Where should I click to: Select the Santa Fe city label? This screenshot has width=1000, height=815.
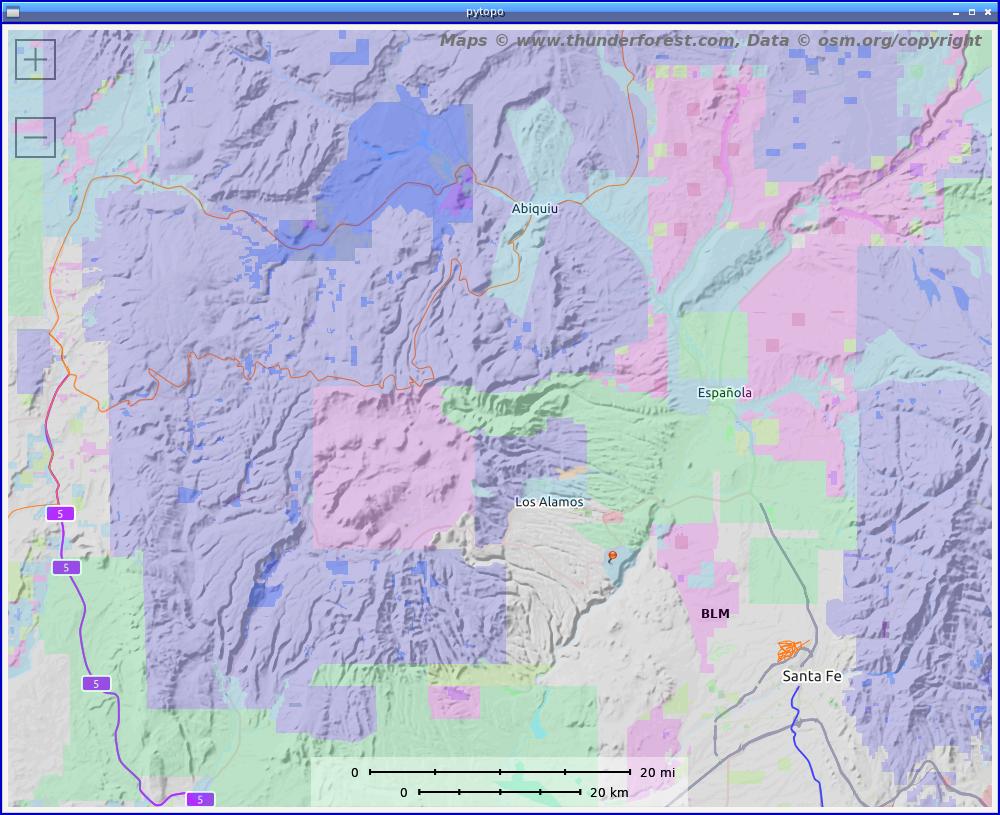pyautogui.click(x=812, y=676)
